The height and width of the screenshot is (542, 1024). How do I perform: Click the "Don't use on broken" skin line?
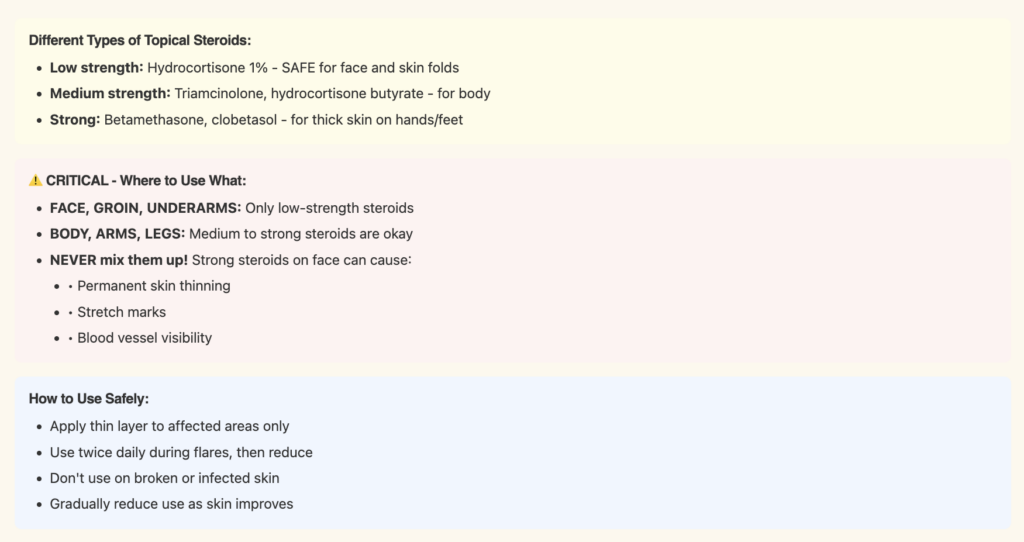(x=164, y=478)
